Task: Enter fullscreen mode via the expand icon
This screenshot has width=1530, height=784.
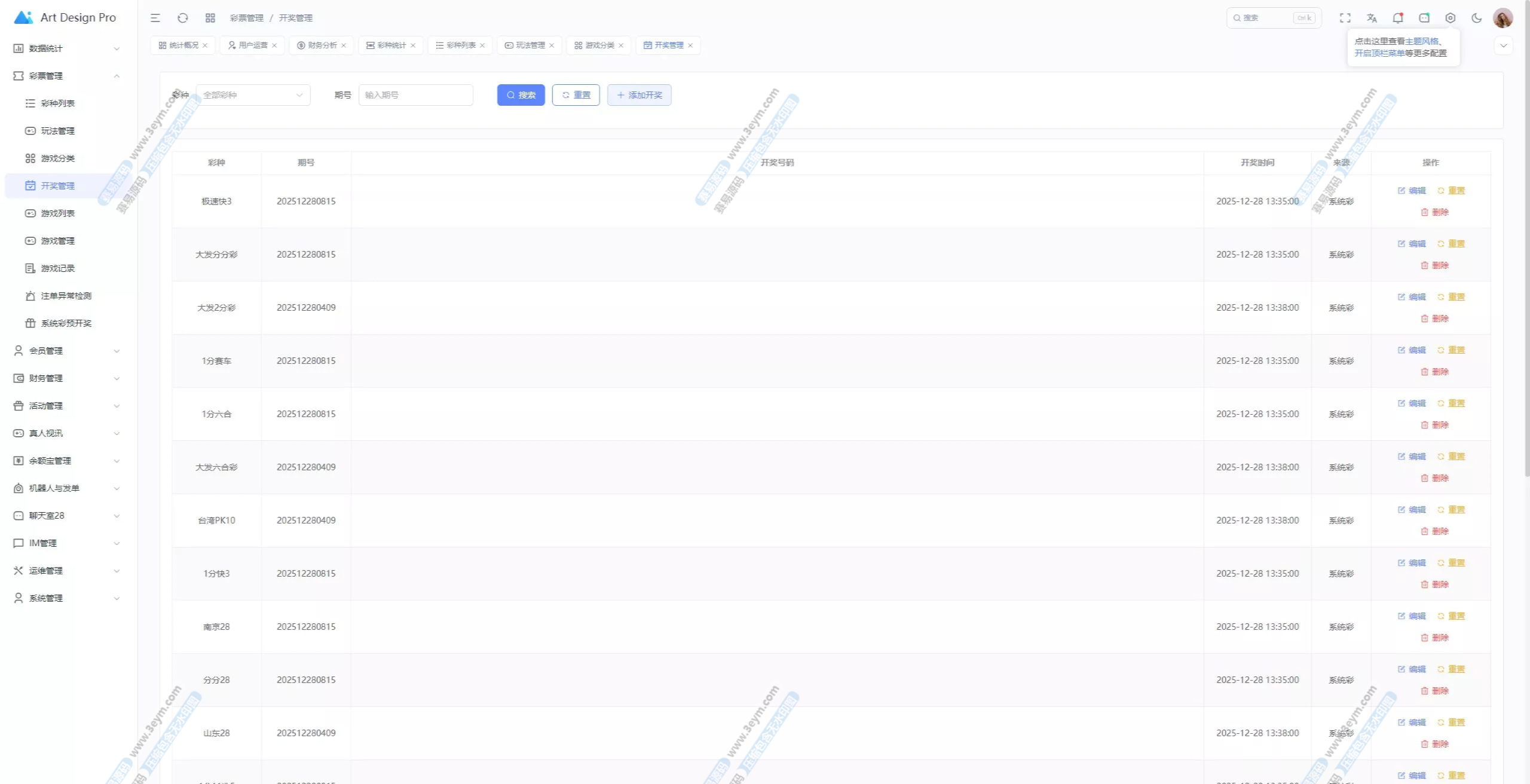Action: (1345, 18)
